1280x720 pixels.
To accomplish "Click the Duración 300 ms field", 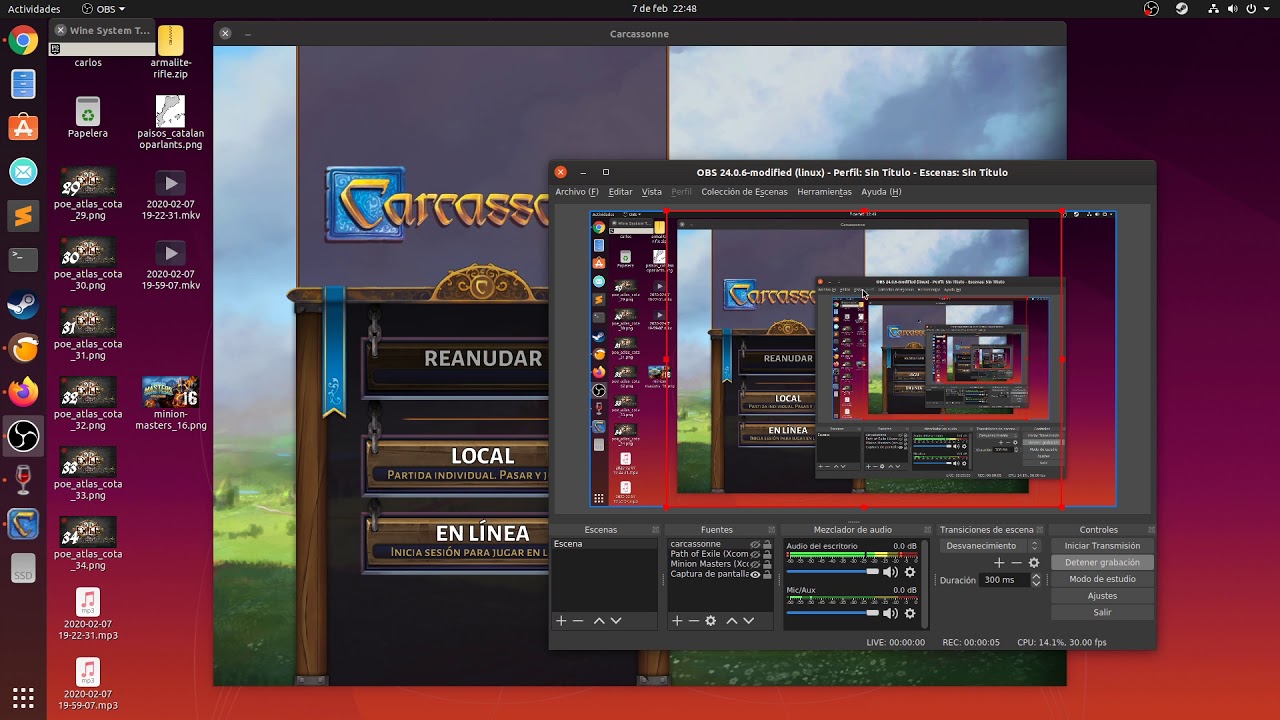I will 1004,580.
